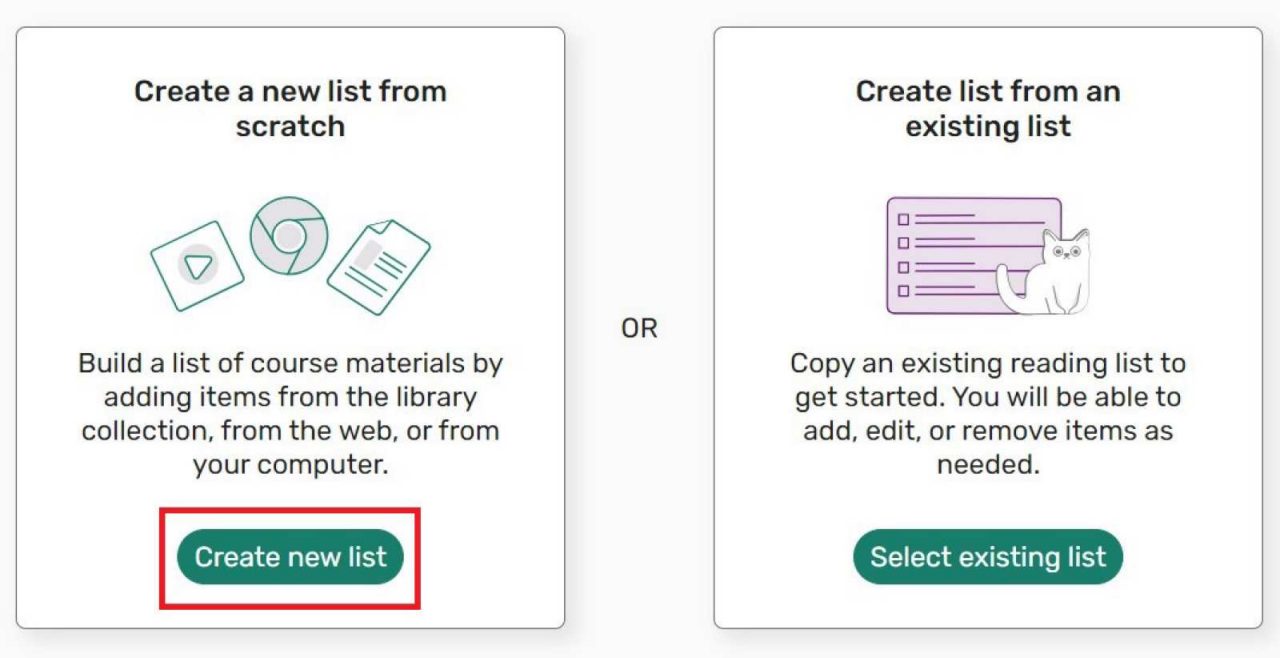Viewport: 1280px width, 658px height.
Task: Click the 'Create list from an existing list' heading
Action: (986, 108)
